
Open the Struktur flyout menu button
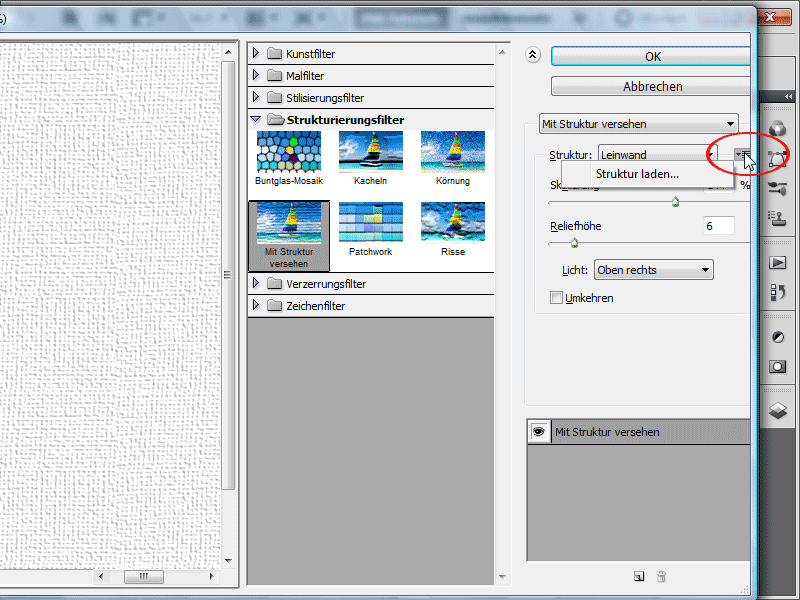tap(742, 154)
